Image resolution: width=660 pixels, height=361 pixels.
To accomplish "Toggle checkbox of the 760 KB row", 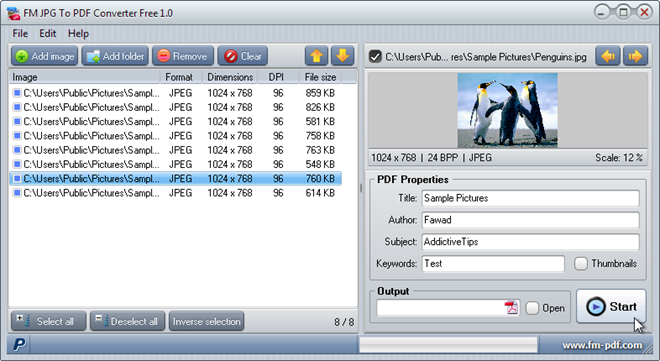I will coord(17,178).
